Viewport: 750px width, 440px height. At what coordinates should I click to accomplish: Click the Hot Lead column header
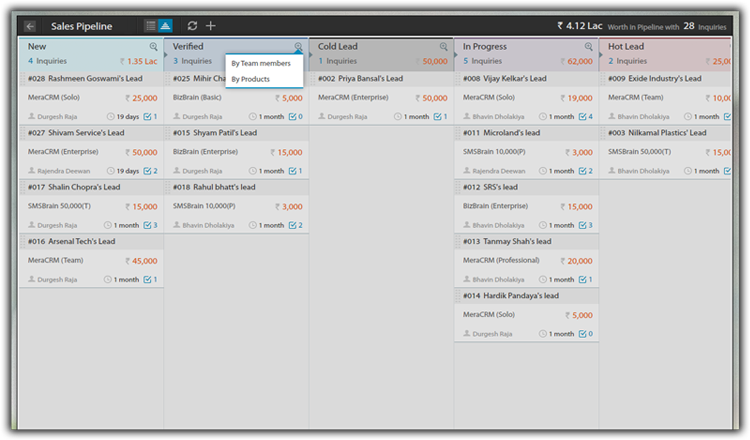pos(626,46)
